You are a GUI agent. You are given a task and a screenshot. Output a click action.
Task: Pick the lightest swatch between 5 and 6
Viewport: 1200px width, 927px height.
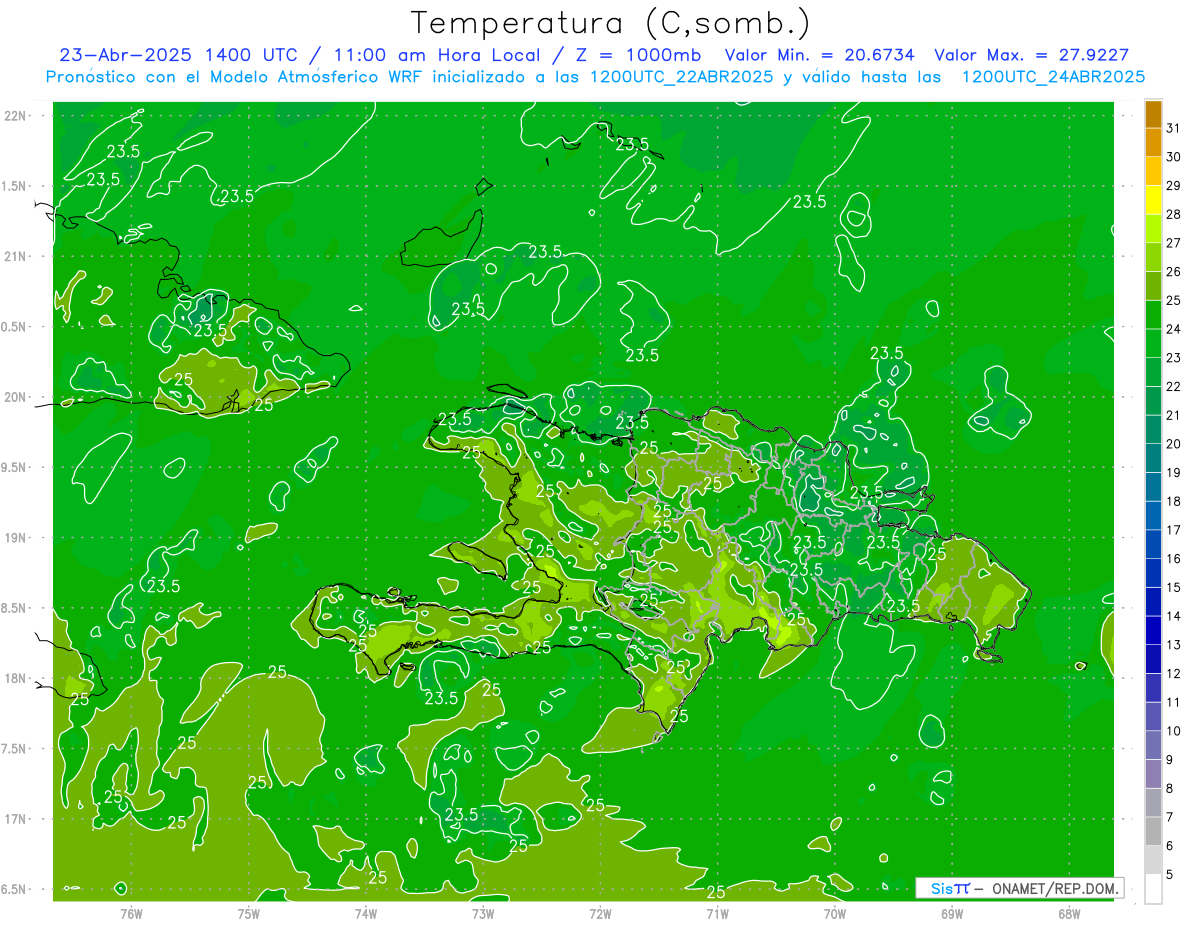tap(1153, 860)
